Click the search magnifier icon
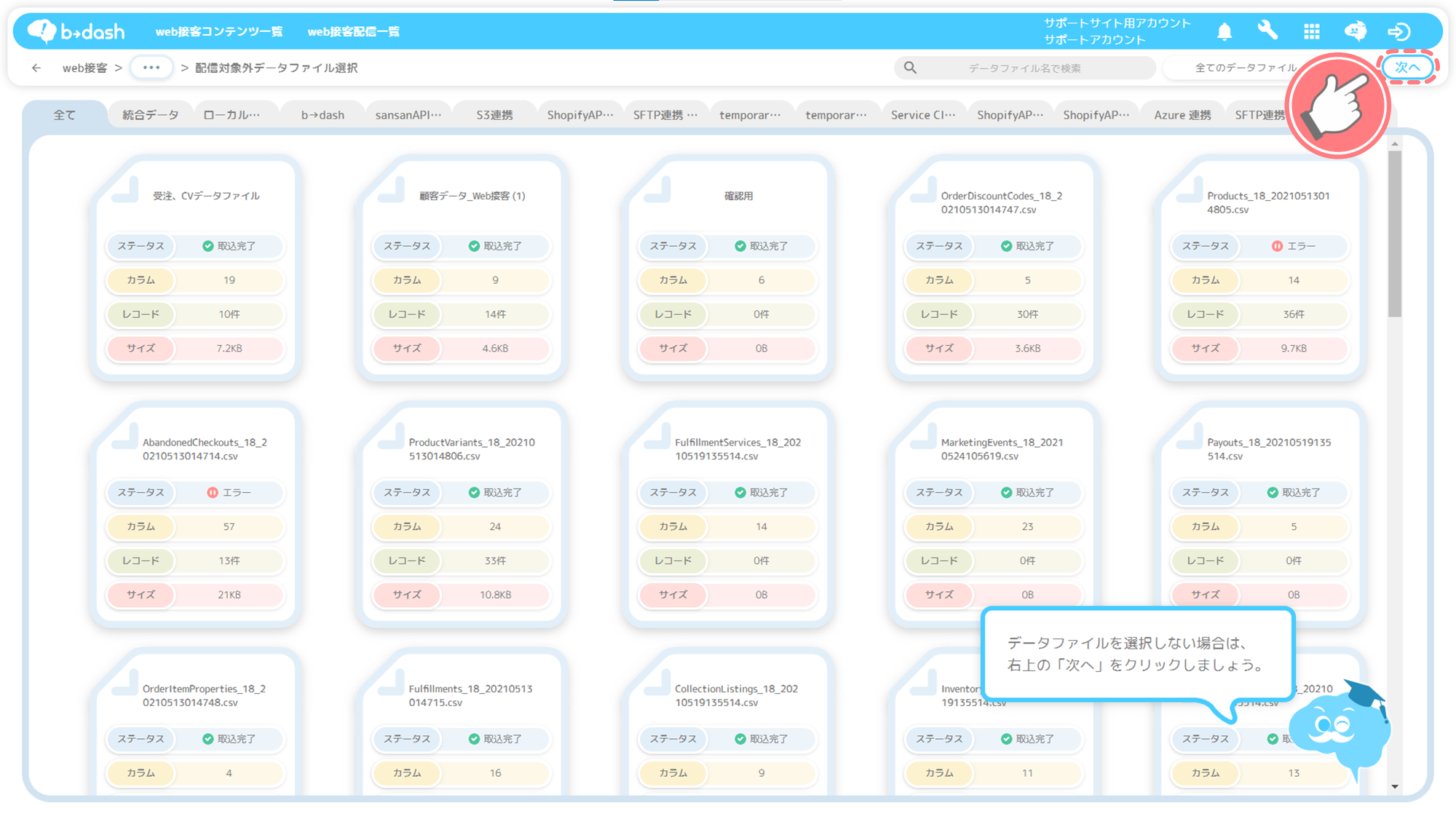Image resolution: width=1456 pixels, height=819 pixels. pos(910,68)
